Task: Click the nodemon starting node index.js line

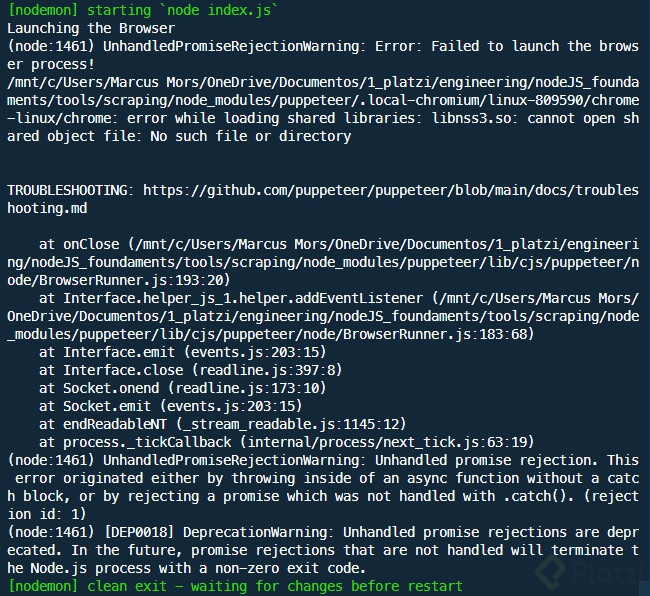Action: pyautogui.click(x=143, y=10)
